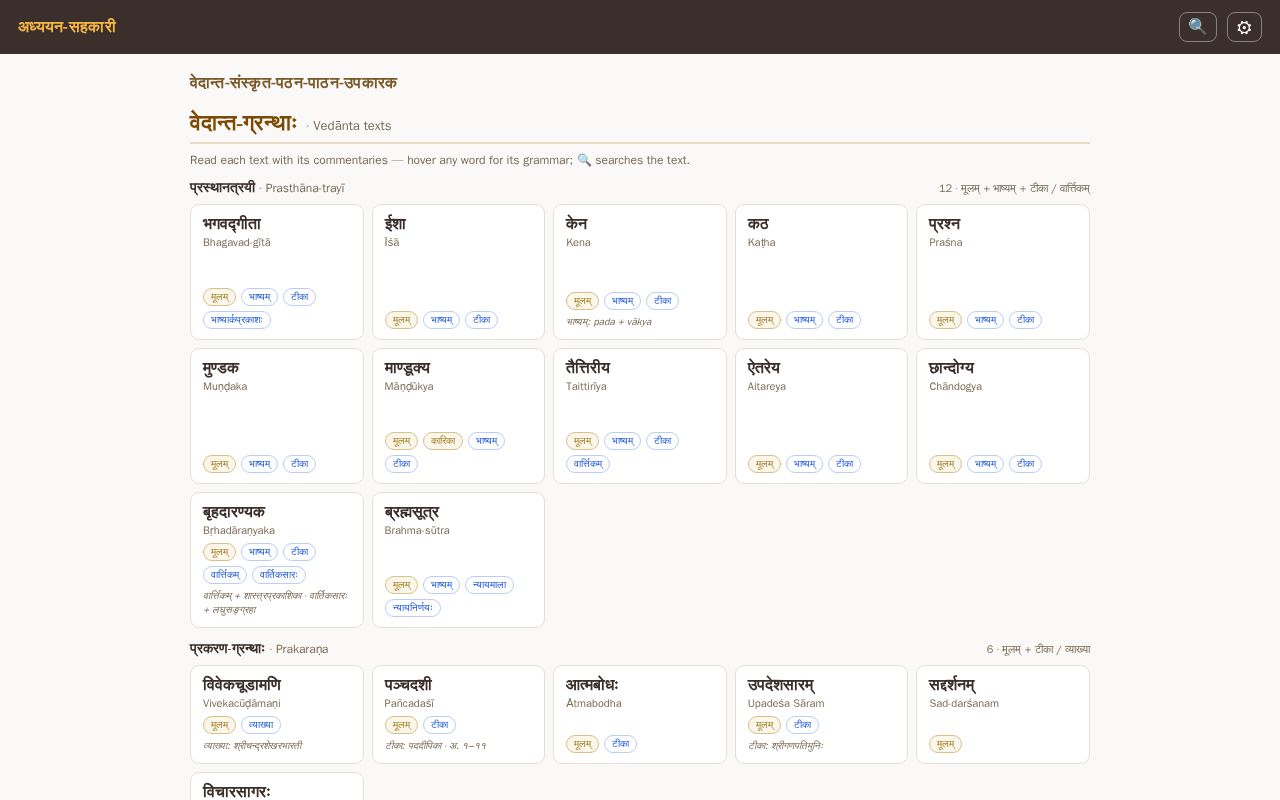Screen dimensions: 1280x800
Task: Choose the न्यायमाला chip on the Brahma-sūtra card
Action: 489,585
